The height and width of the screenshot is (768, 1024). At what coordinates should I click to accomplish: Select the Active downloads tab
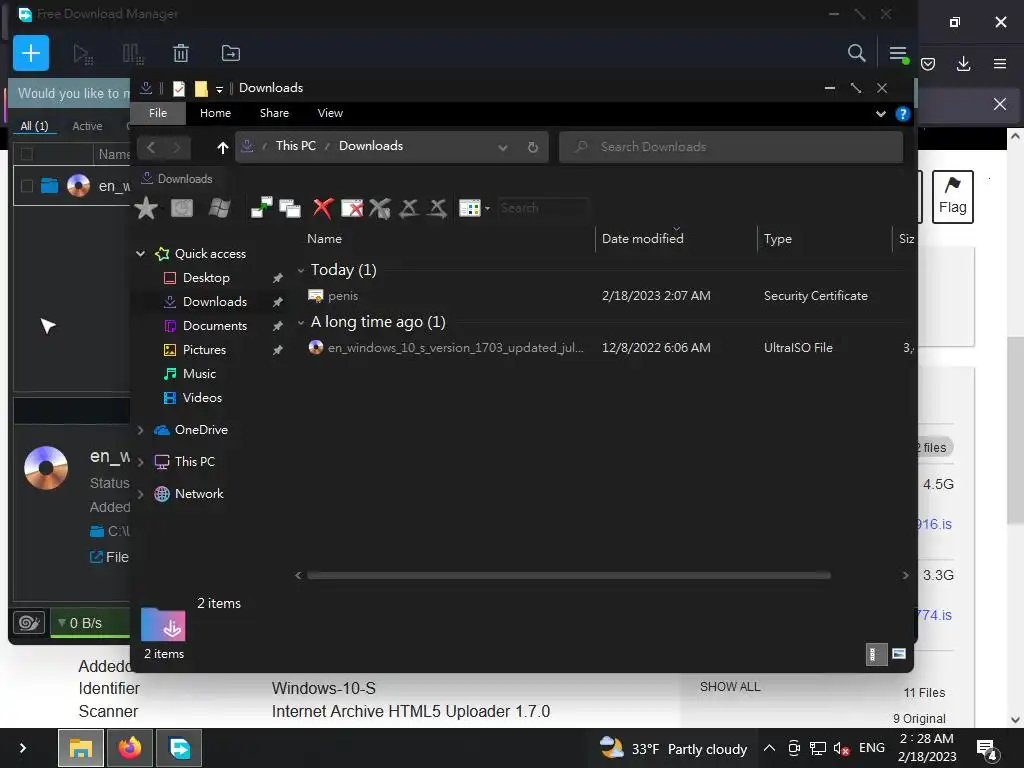tap(87, 126)
